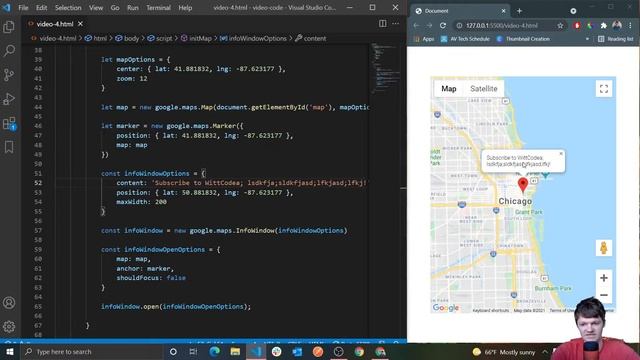Toggle fullscreen map view

(604, 89)
